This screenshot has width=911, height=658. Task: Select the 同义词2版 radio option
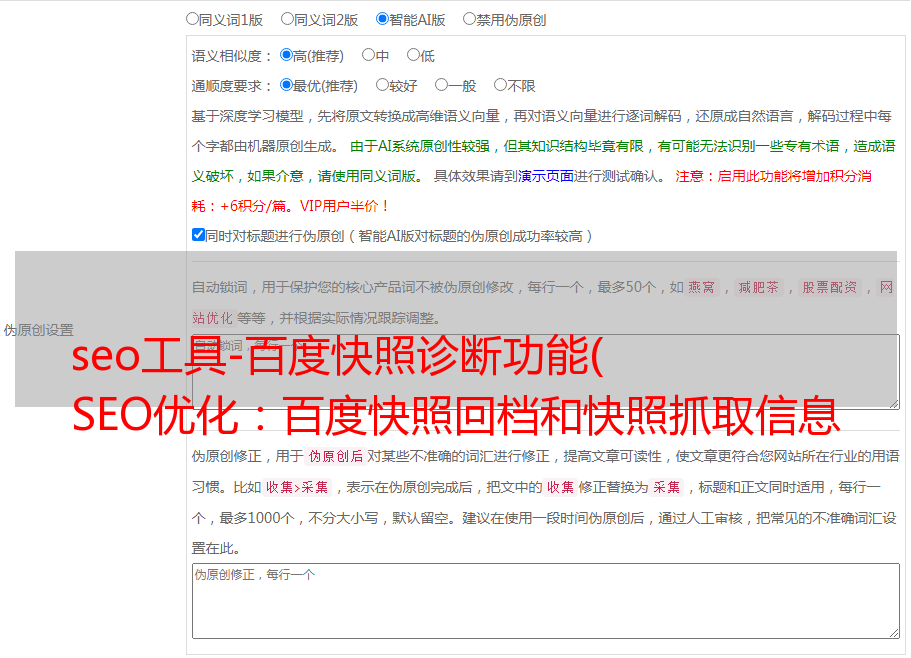287,19
